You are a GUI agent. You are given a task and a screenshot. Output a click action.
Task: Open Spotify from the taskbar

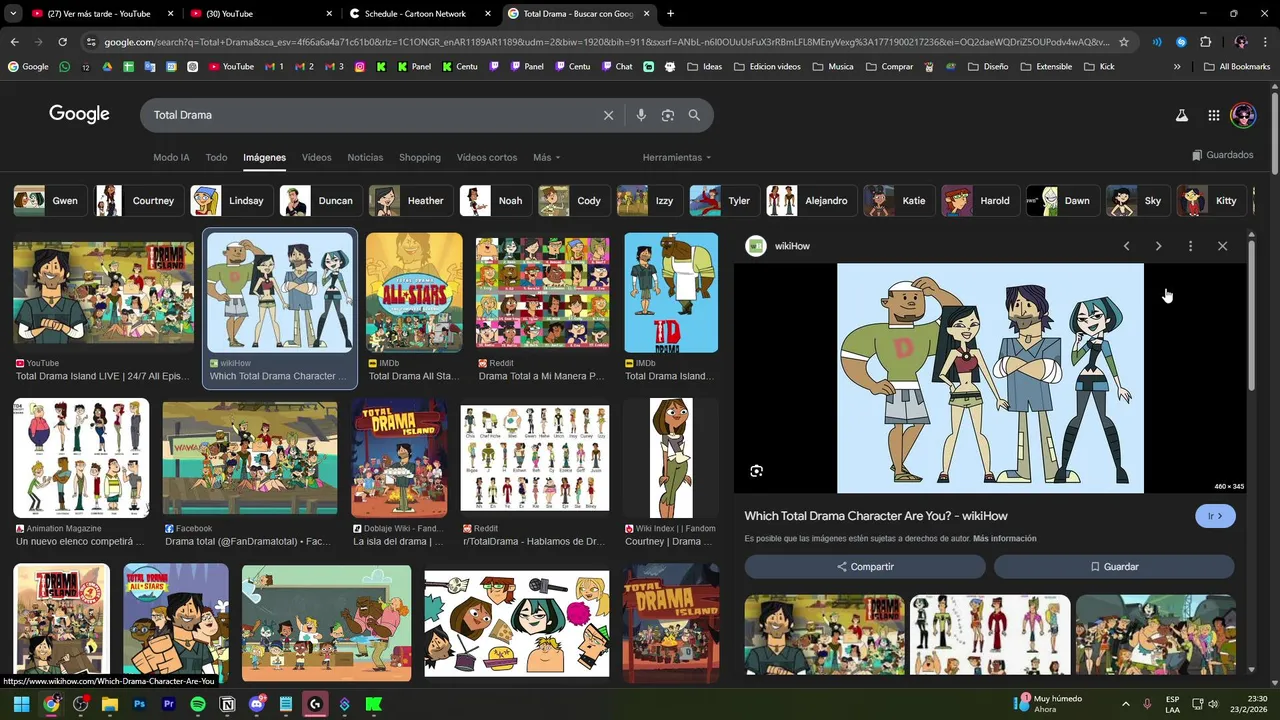198,704
